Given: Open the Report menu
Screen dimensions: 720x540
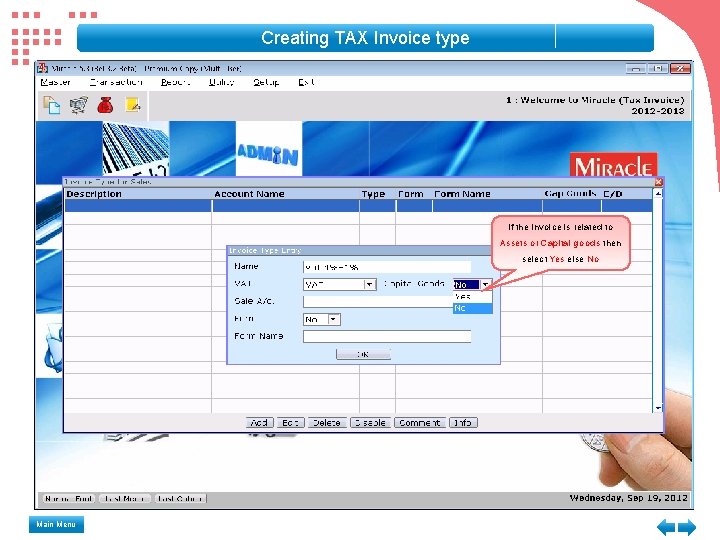Looking at the screenshot, I should tap(175, 82).
